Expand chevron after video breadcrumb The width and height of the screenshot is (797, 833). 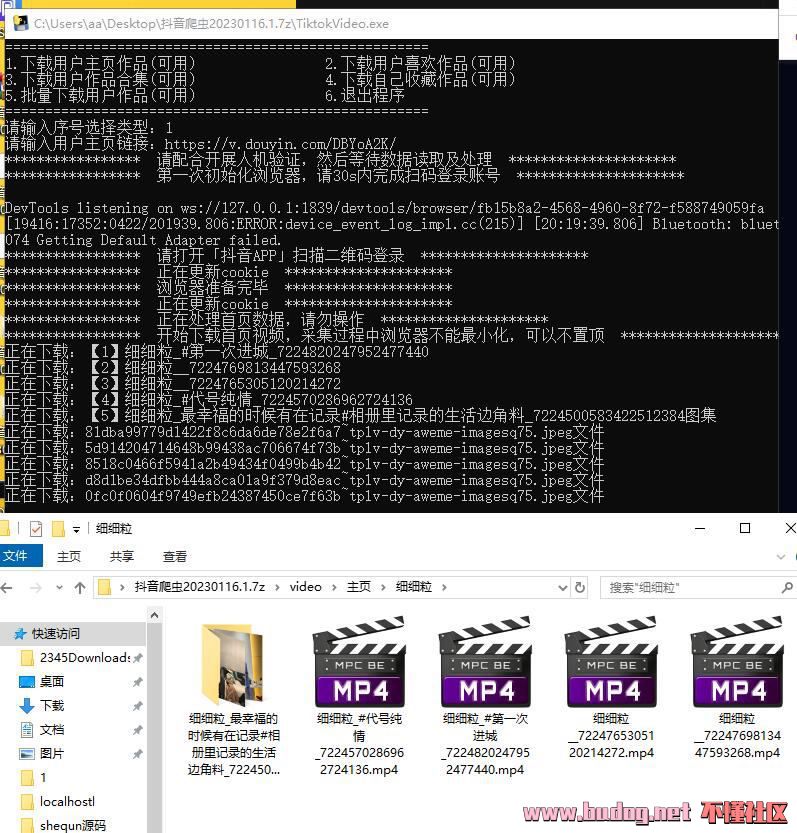coord(334,587)
